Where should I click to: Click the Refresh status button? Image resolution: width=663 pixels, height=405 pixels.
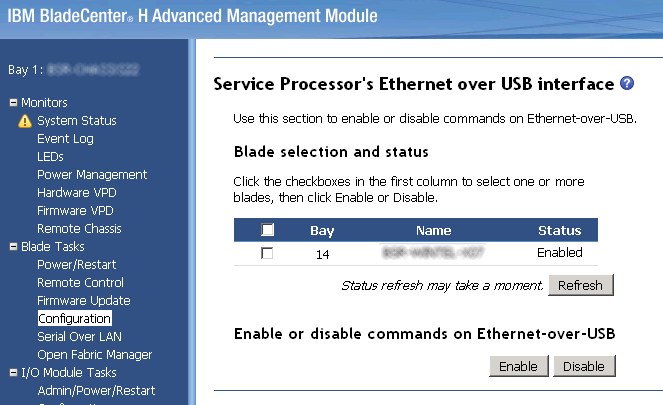[580, 285]
